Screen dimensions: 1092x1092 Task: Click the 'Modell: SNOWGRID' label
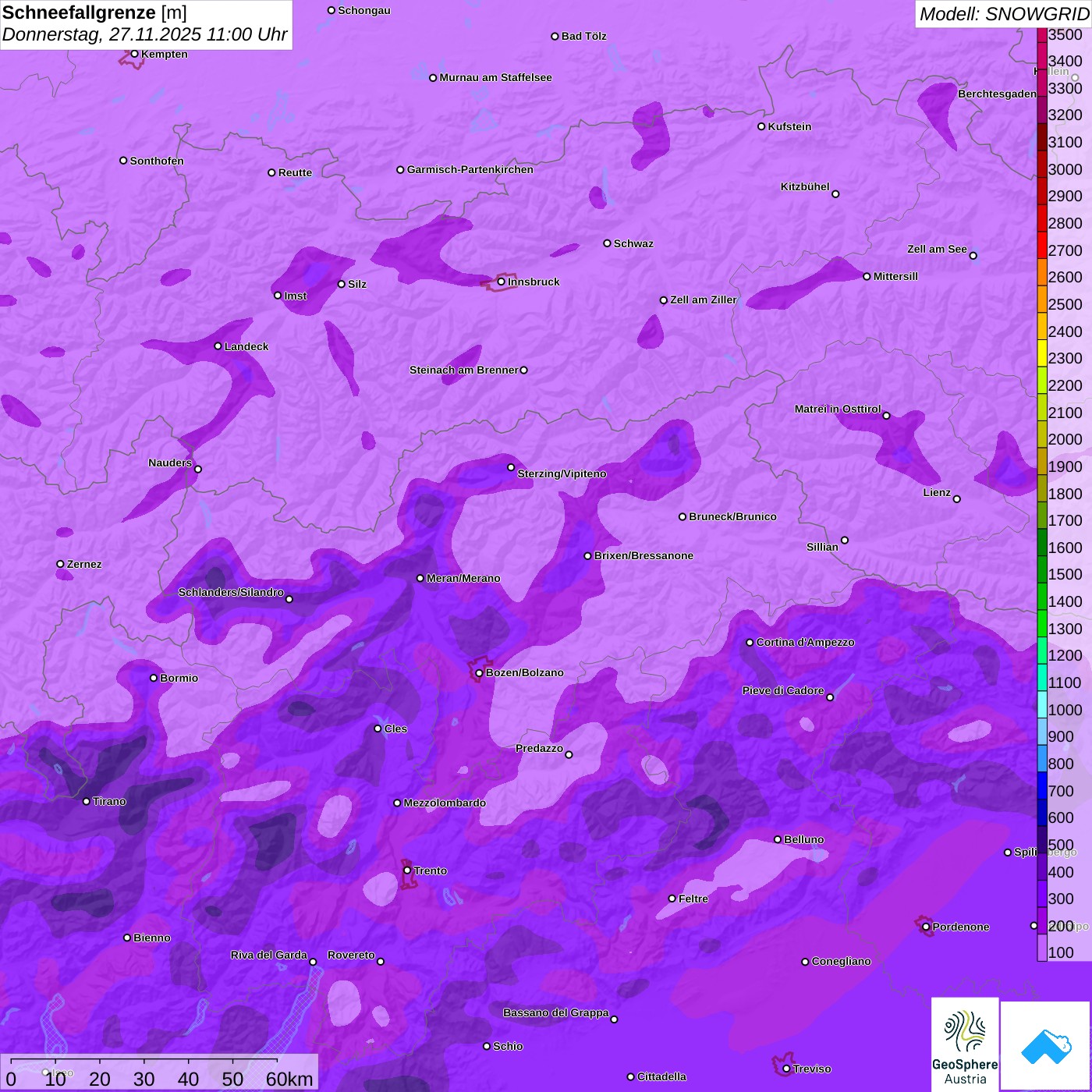point(1004,14)
